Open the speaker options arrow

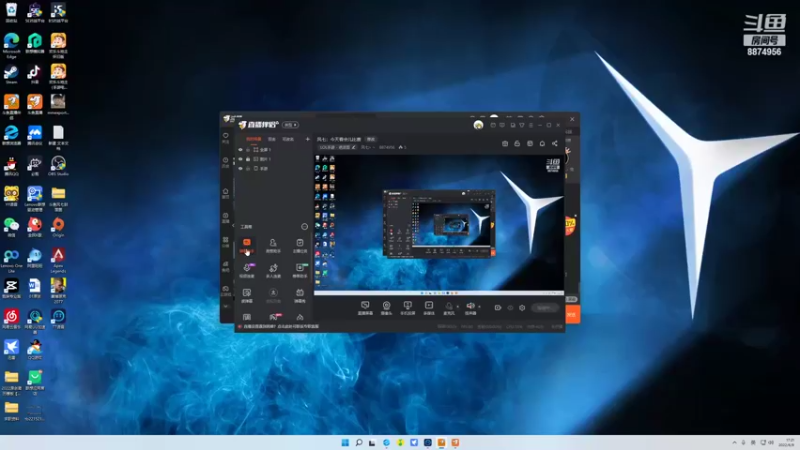tap(479, 307)
